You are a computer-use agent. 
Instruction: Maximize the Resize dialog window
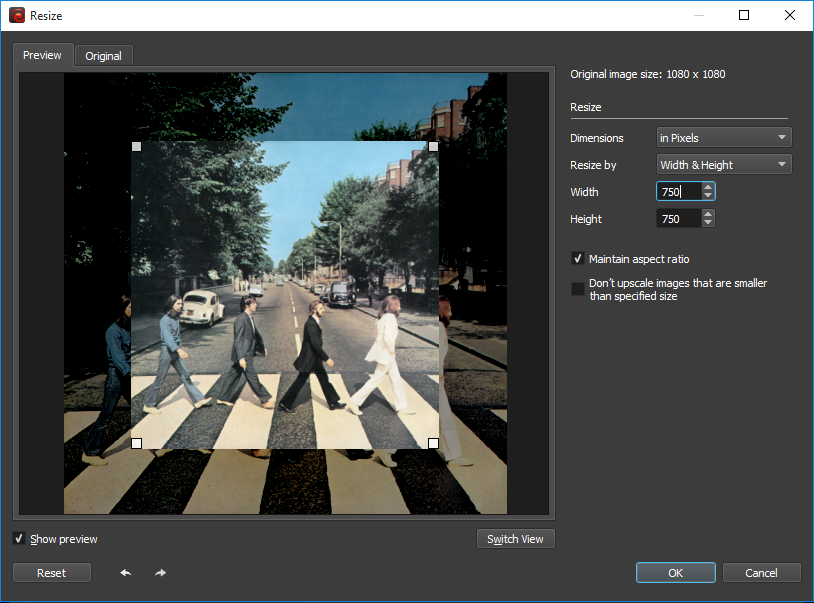coord(744,15)
